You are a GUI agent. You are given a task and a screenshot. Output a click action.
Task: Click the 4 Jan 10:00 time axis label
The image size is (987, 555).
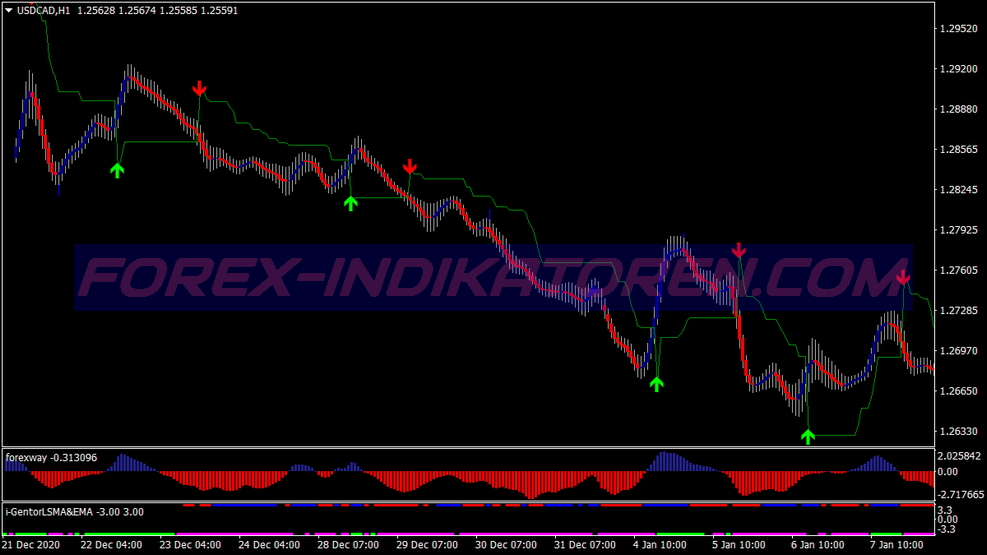coord(660,545)
